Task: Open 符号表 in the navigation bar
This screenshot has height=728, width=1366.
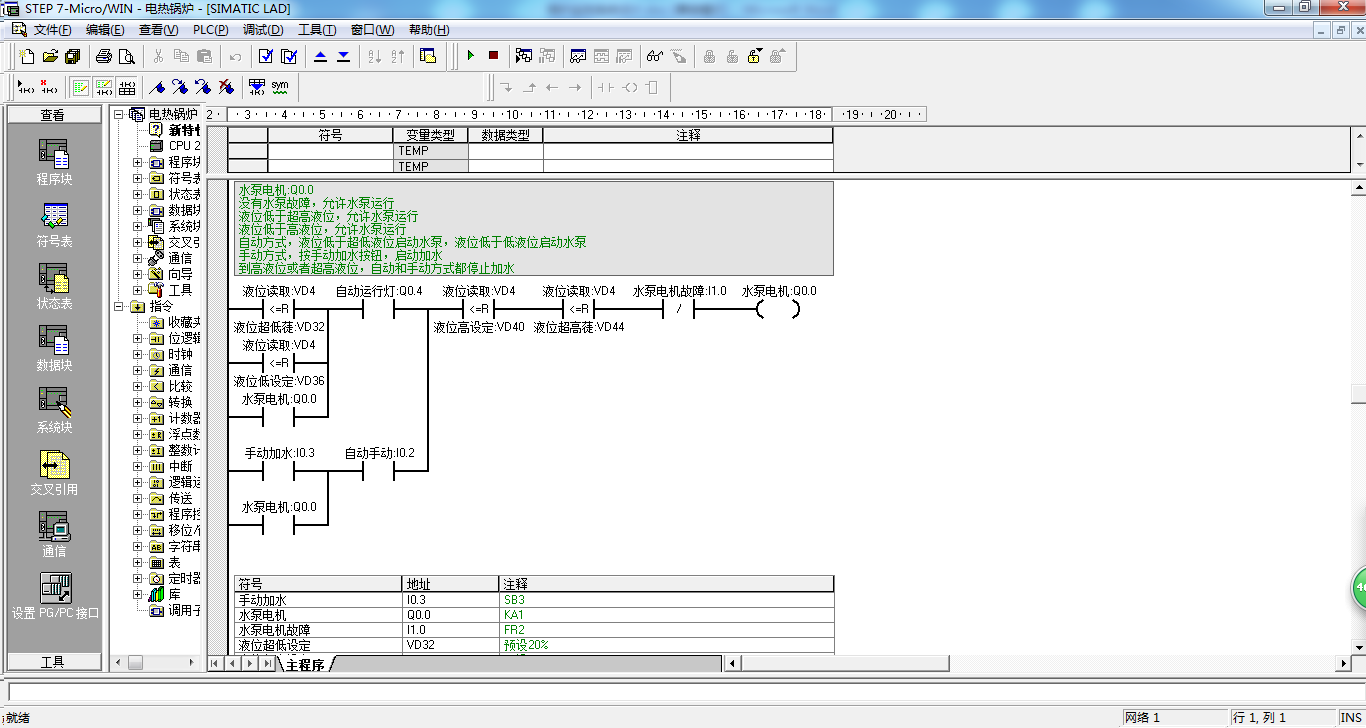Action: [55, 224]
